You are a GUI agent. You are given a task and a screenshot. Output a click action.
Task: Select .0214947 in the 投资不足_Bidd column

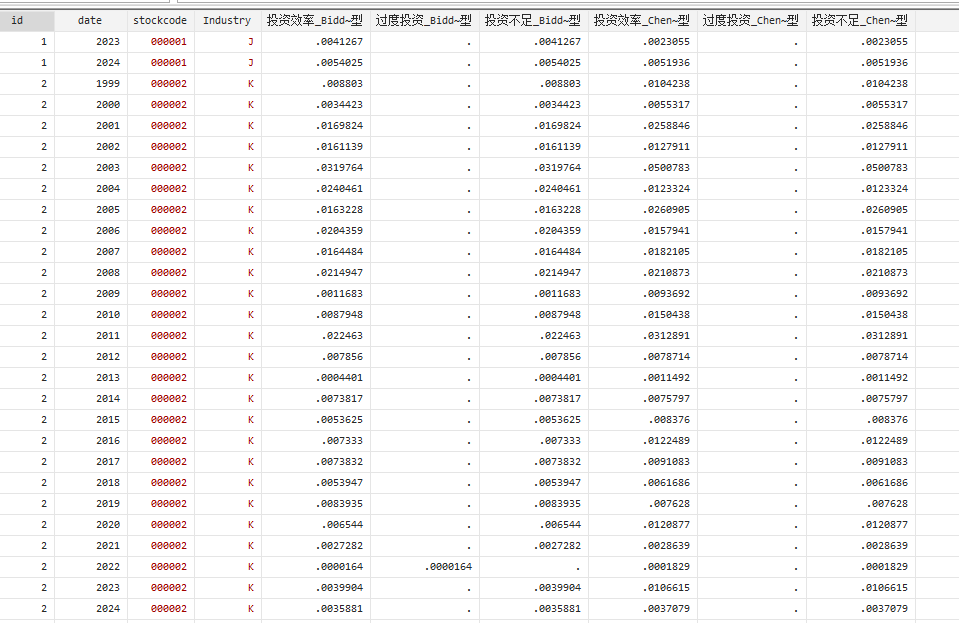click(533, 273)
